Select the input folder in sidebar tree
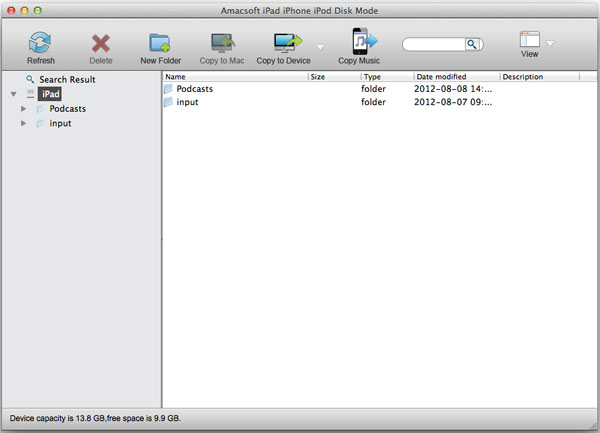The image size is (600, 433). (x=60, y=123)
